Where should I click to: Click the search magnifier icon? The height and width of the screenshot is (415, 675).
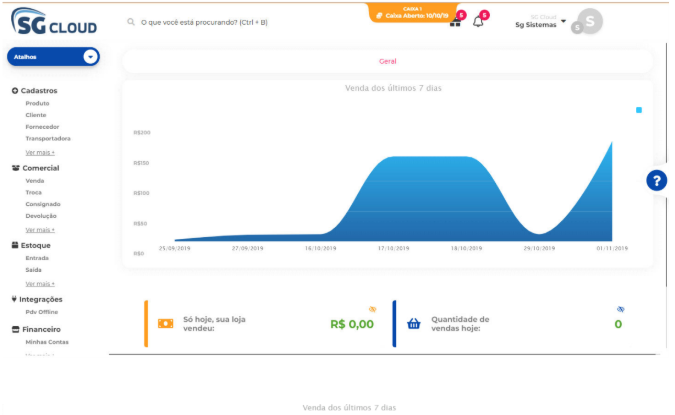(x=131, y=22)
